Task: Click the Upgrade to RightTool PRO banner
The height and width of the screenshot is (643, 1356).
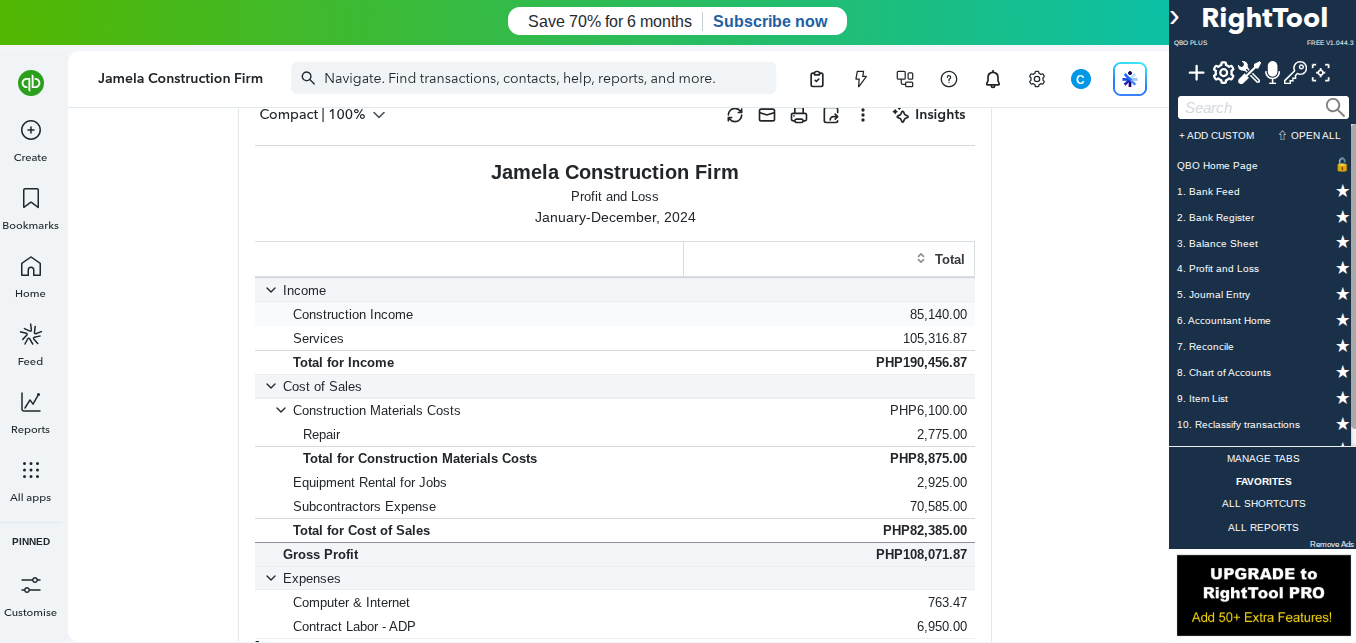Action: (x=1263, y=595)
